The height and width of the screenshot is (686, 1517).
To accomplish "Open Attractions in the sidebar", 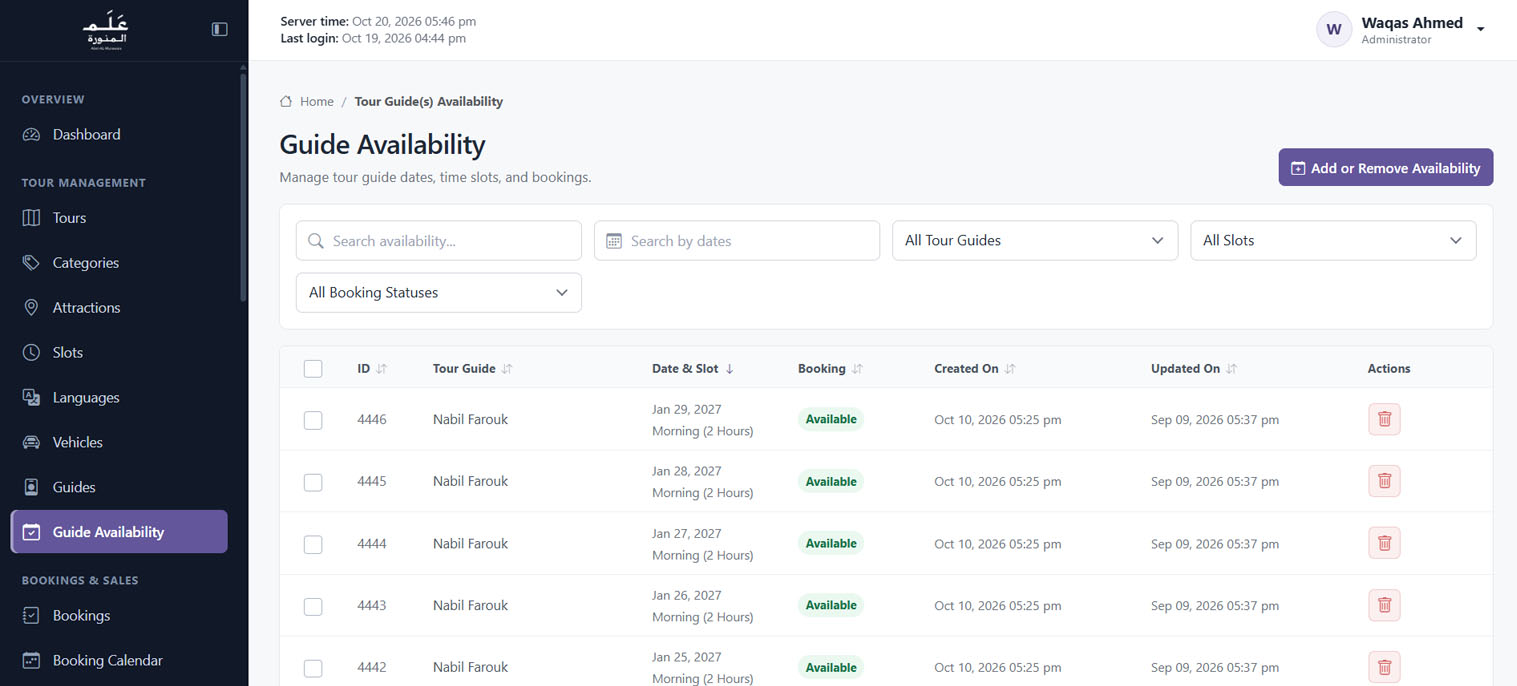I will click(120, 308).
